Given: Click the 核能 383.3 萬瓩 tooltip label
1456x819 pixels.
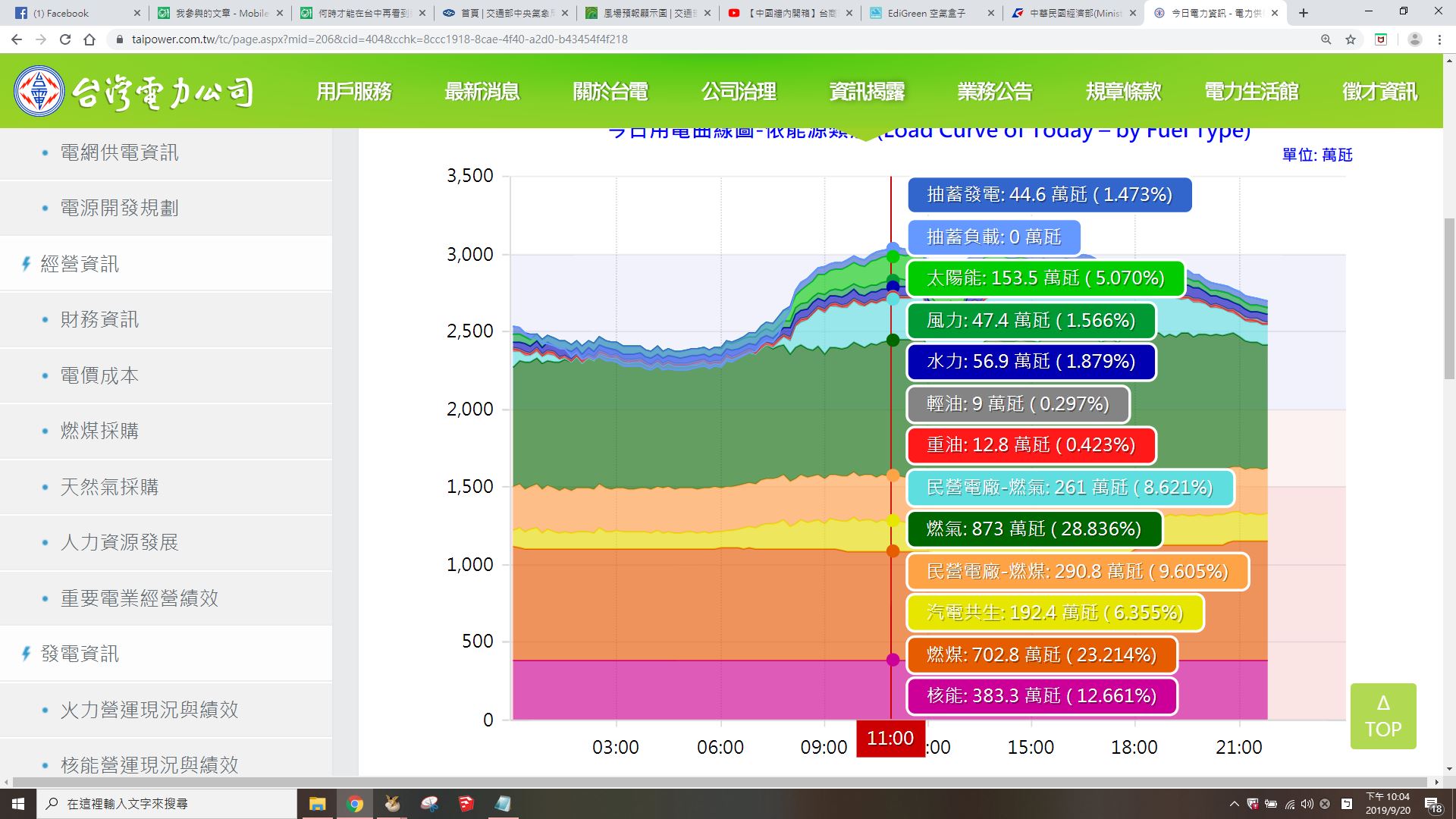Looking at the screenshot, I should point(1041,695).
